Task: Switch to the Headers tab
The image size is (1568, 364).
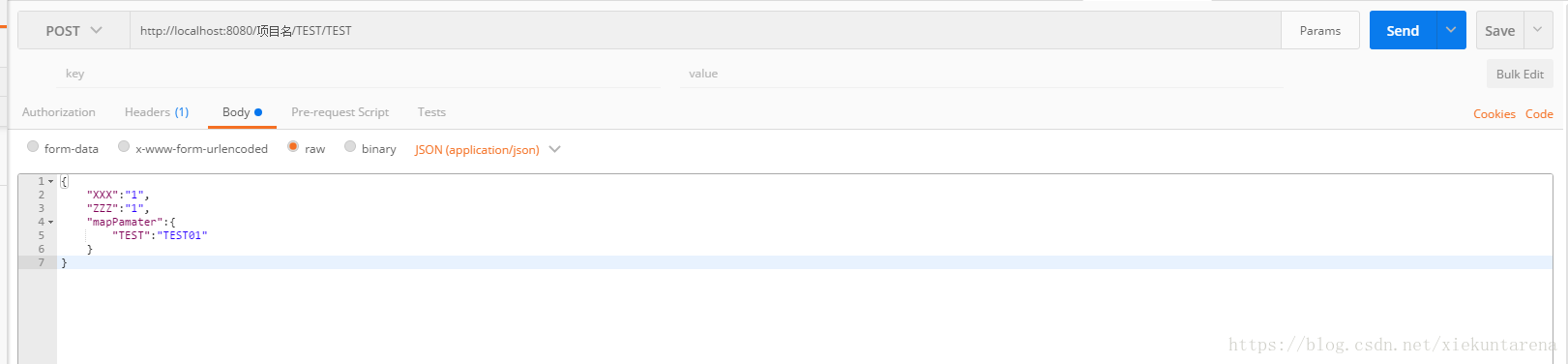Action: coord(157,112)
